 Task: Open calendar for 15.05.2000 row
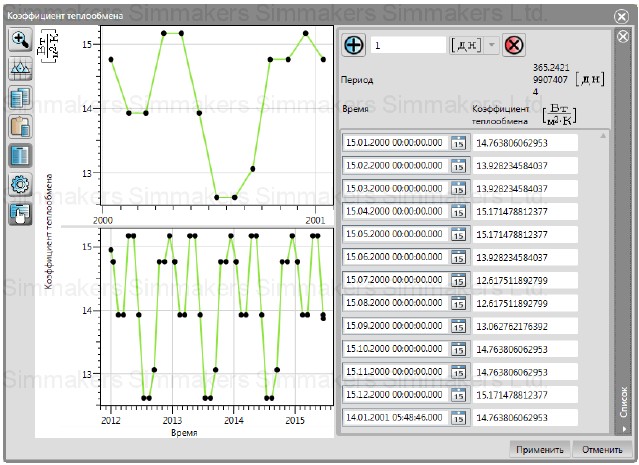pos(458,234)
